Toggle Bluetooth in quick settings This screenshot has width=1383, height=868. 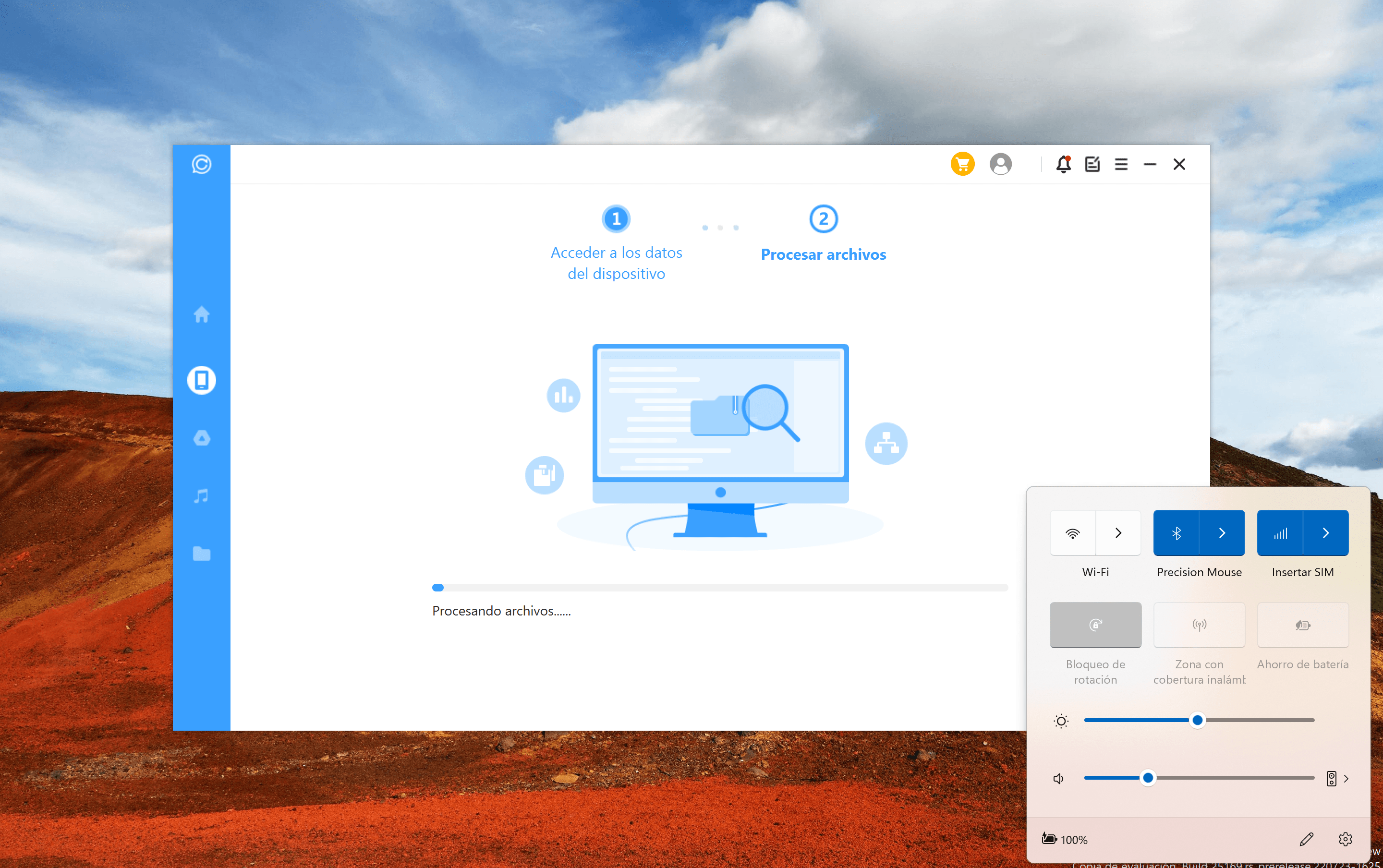[x=1176, y=533]
